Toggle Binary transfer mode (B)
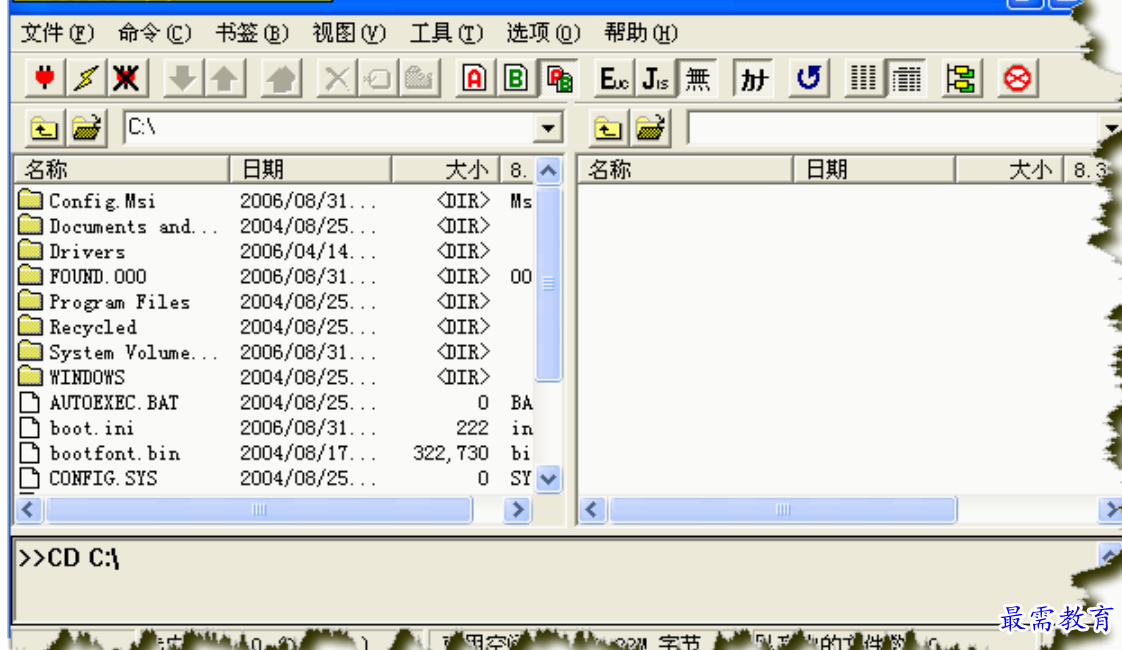1122x650 pixels. pyautogui.click(x=516, y=78)
